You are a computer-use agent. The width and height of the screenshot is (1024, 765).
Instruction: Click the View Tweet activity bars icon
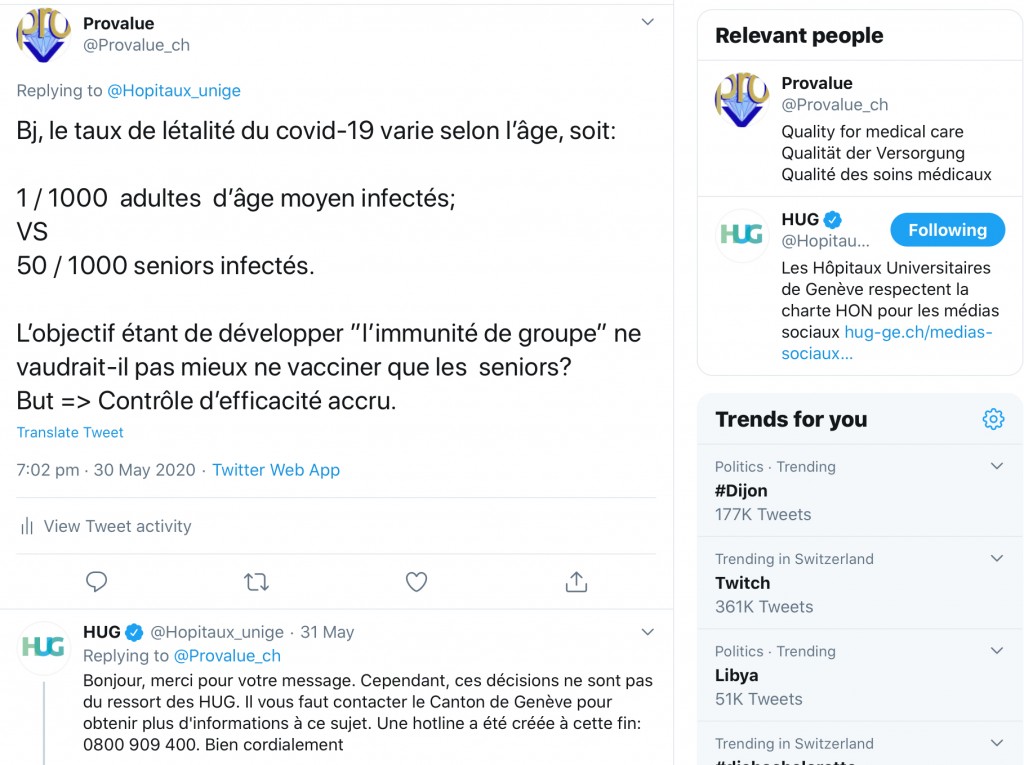(27, 526)
